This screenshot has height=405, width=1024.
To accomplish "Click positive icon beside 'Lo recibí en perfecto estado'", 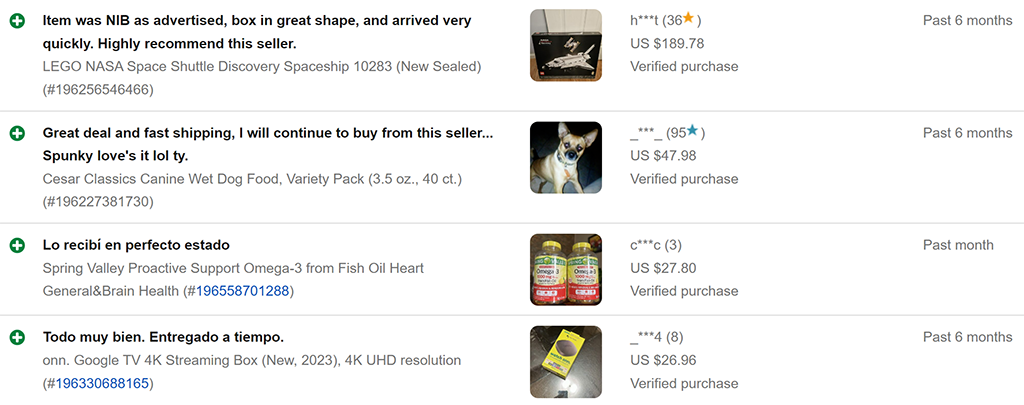I will [17, 245].
